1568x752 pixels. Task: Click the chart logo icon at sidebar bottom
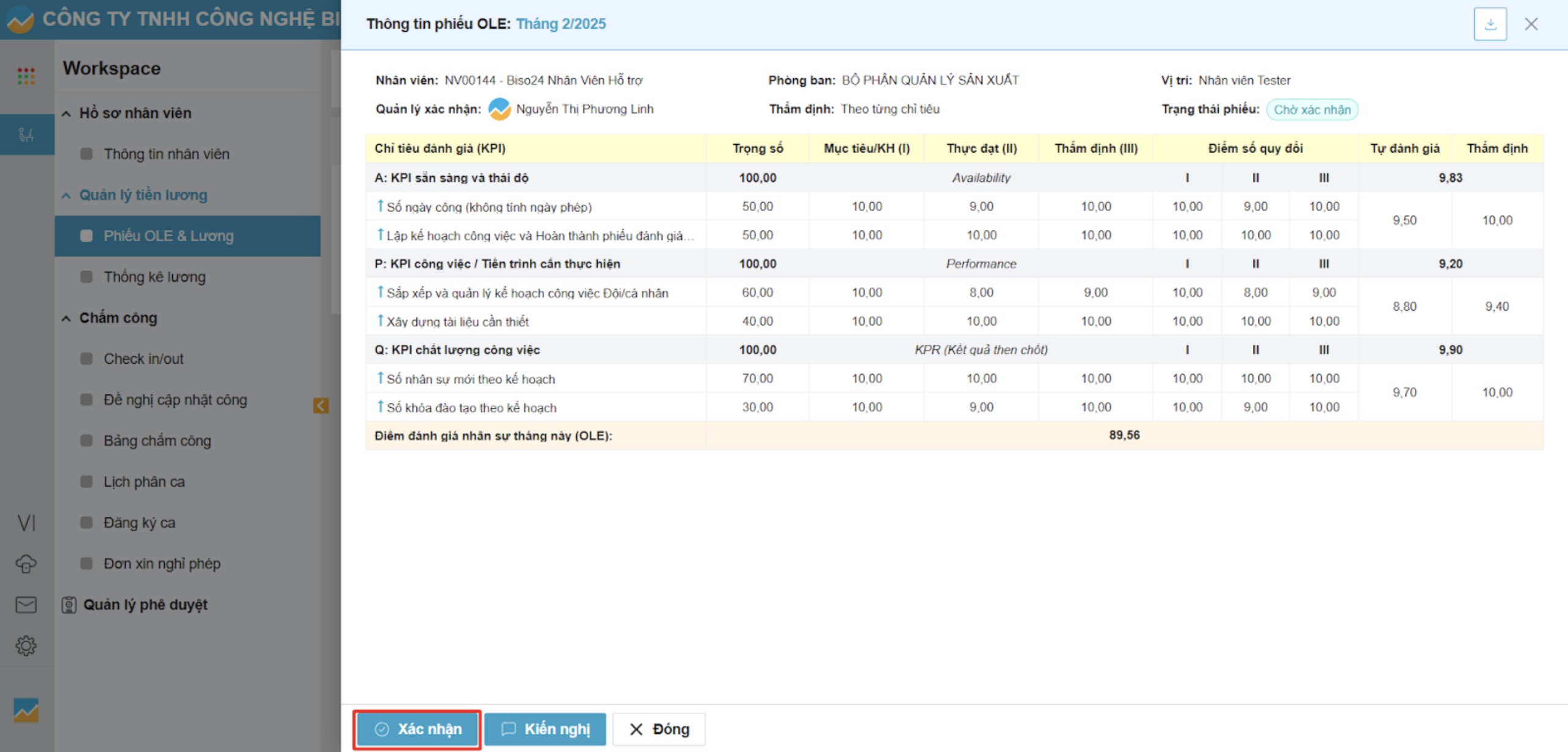(26, 710)
